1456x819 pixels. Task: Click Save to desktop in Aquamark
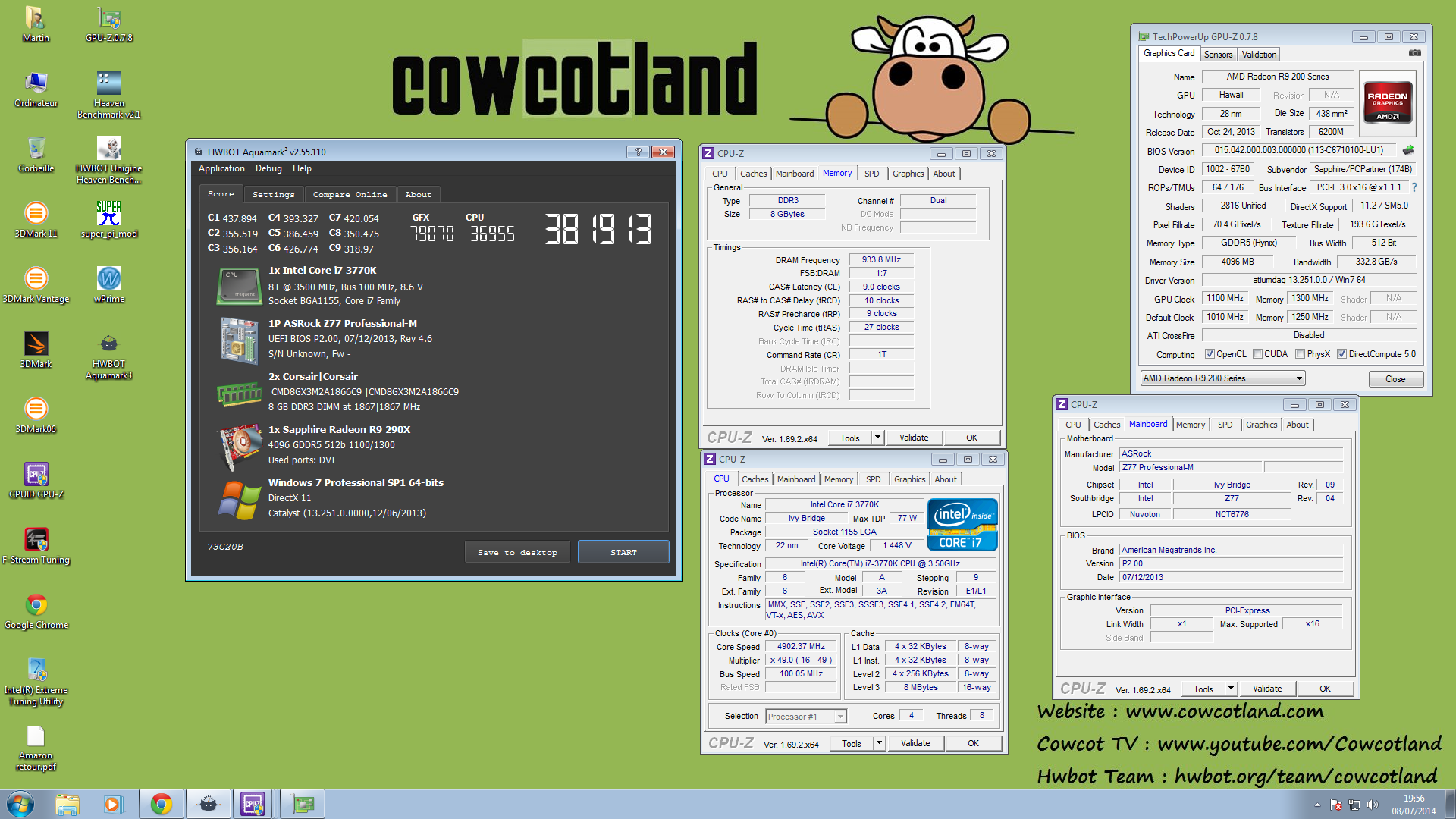[x=517, y=552]
